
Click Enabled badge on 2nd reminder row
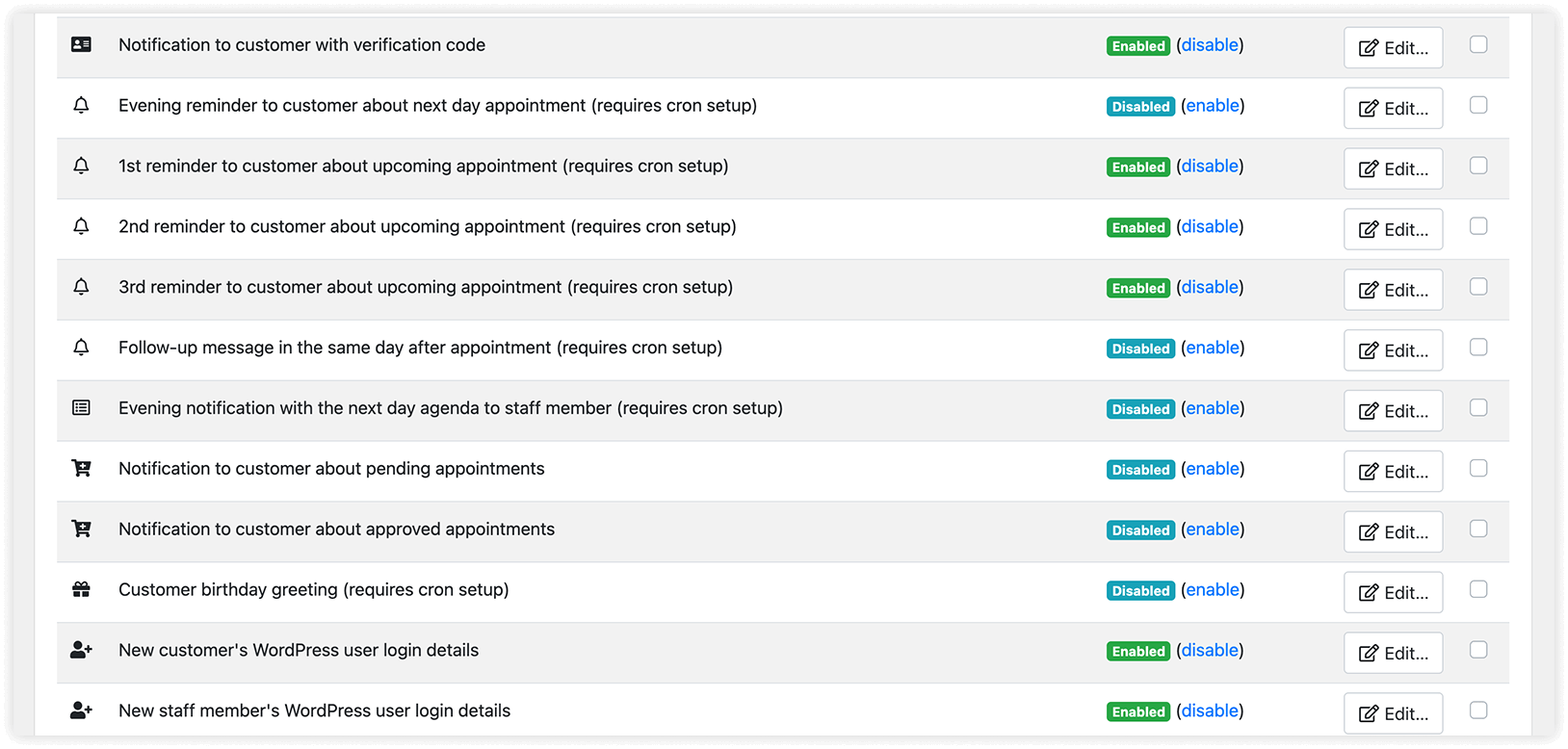coord(1138,228)
